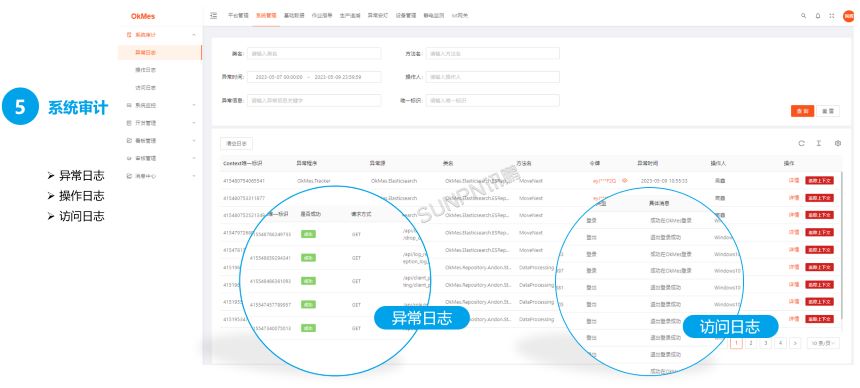
Task: Click the 消息中心 sidebar icon
Action: pos(129,176)
